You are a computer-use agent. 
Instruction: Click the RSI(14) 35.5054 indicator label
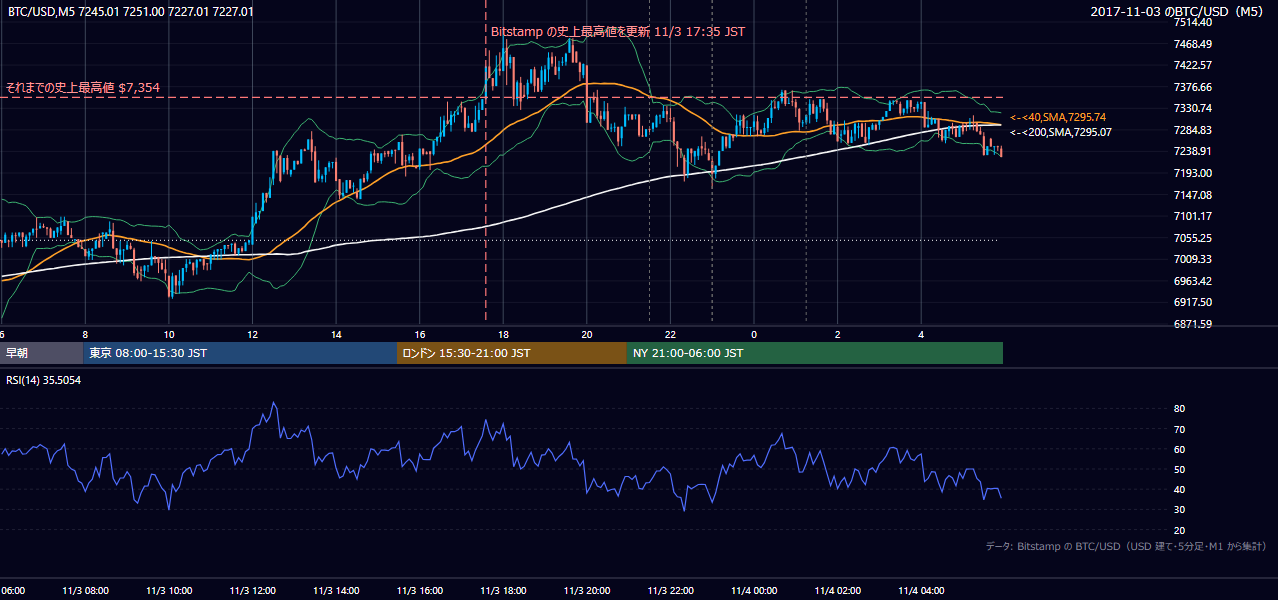pos(44,380)
